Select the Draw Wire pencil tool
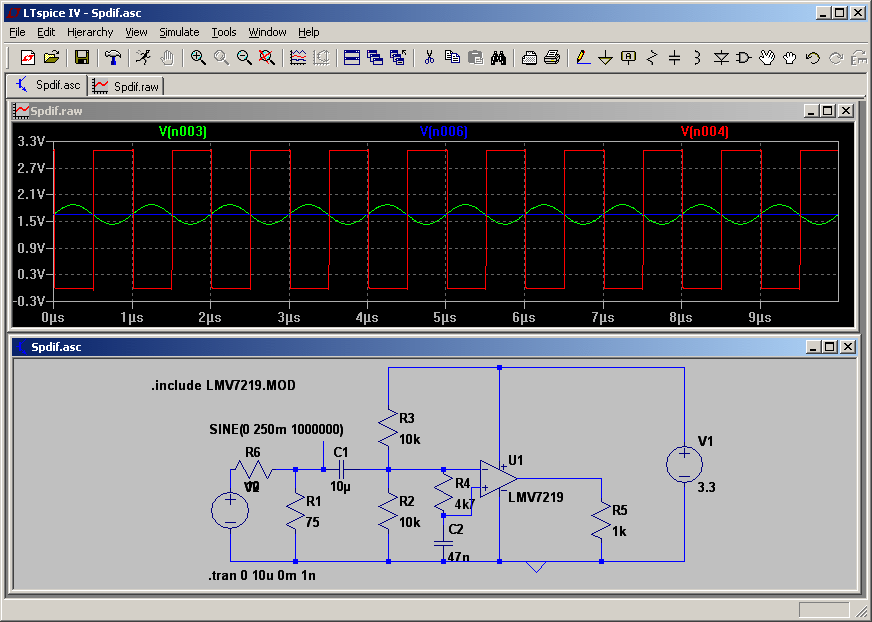The width and height of the screenshot is (872, 622). (x=583, y=57)
